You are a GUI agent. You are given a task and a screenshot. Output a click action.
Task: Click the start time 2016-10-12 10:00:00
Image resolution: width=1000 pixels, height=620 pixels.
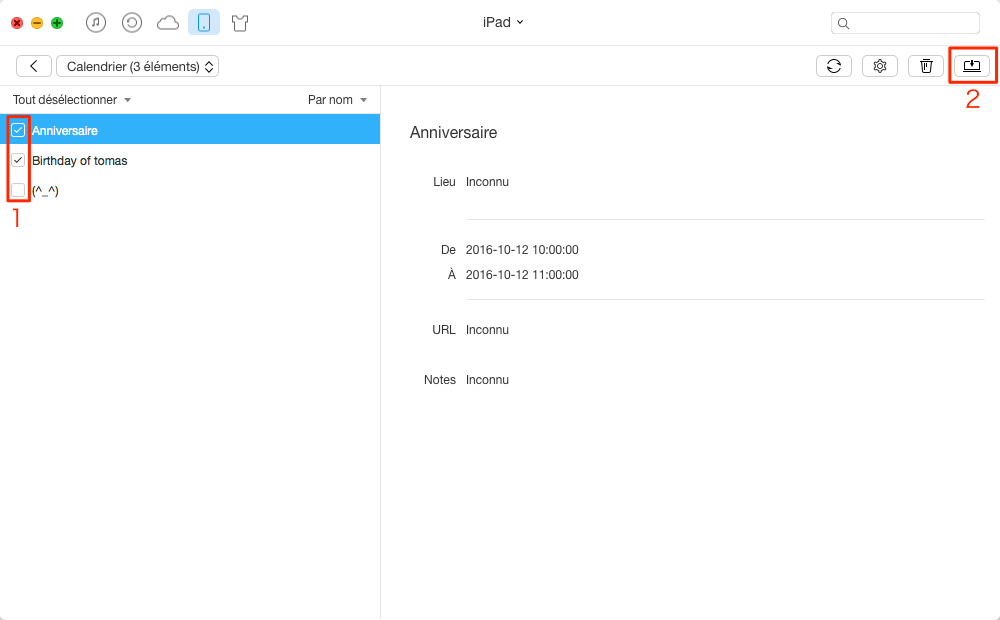pyautogui.click(x=522, y=249)
